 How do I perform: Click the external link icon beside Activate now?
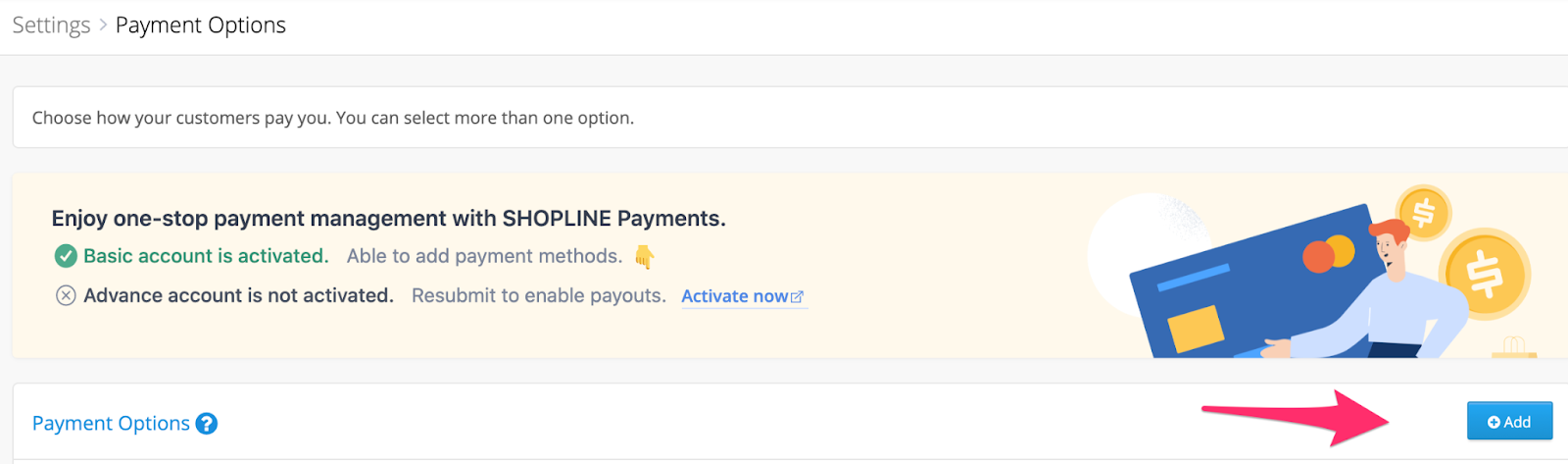797,296
